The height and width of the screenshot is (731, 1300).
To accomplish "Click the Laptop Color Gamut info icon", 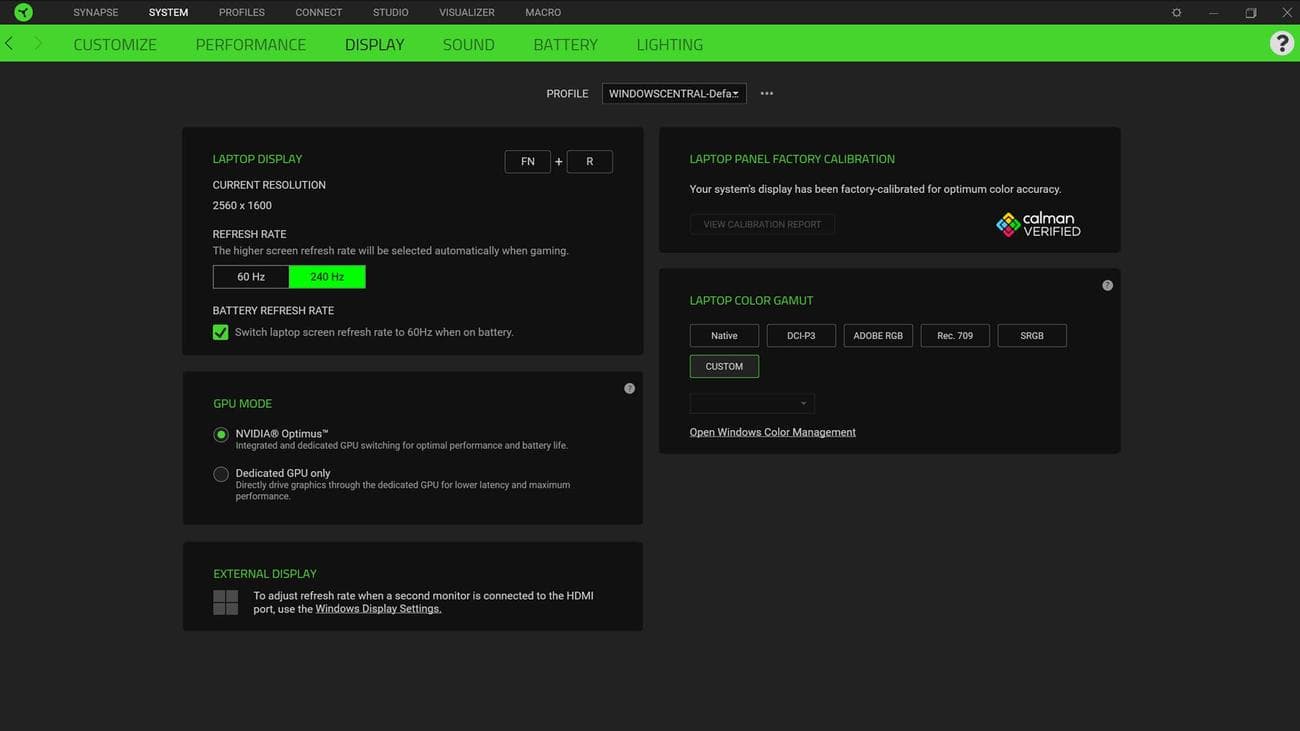I will click(1107, 284).
